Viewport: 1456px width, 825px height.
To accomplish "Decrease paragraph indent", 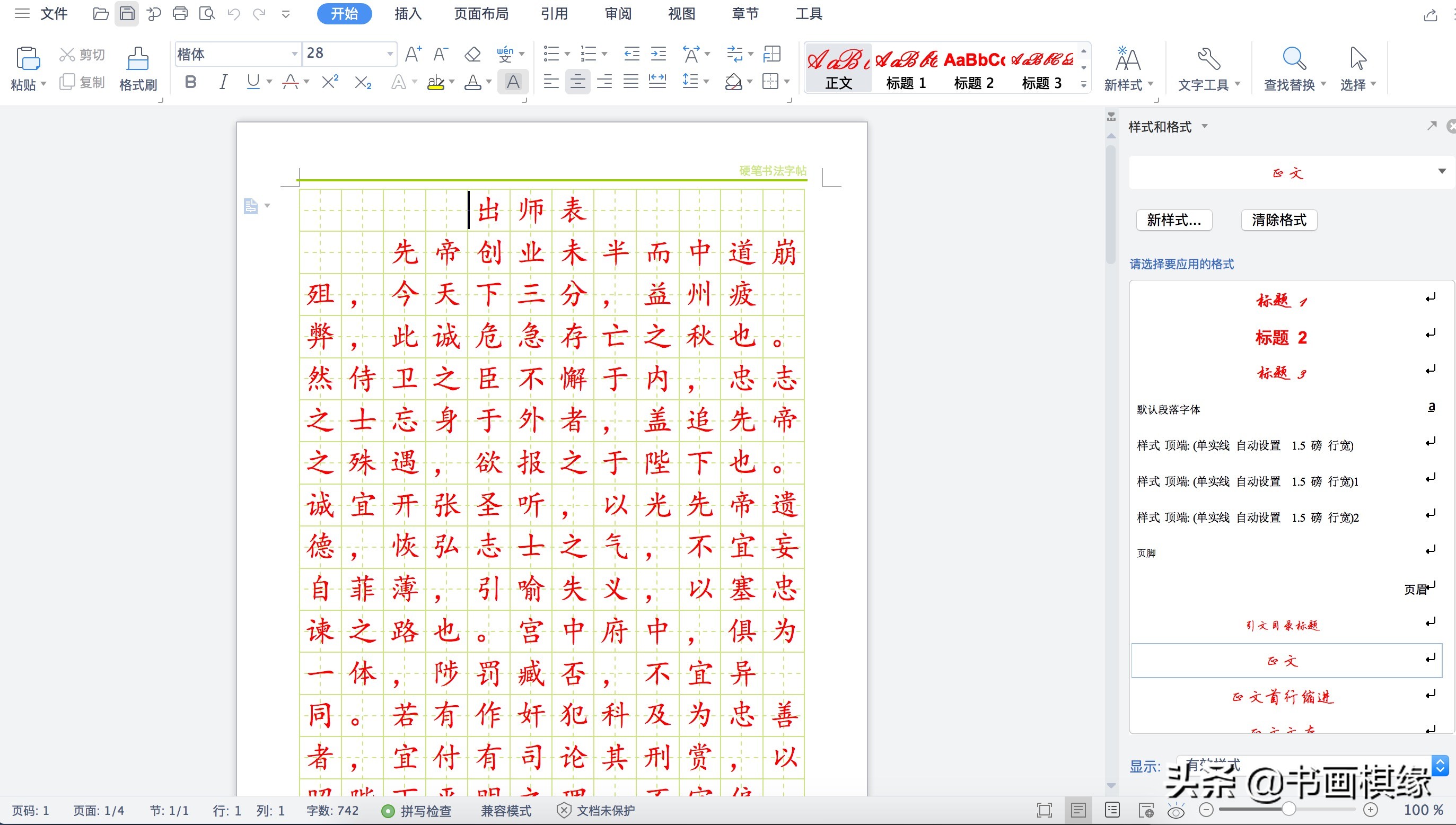I will 631,54.
